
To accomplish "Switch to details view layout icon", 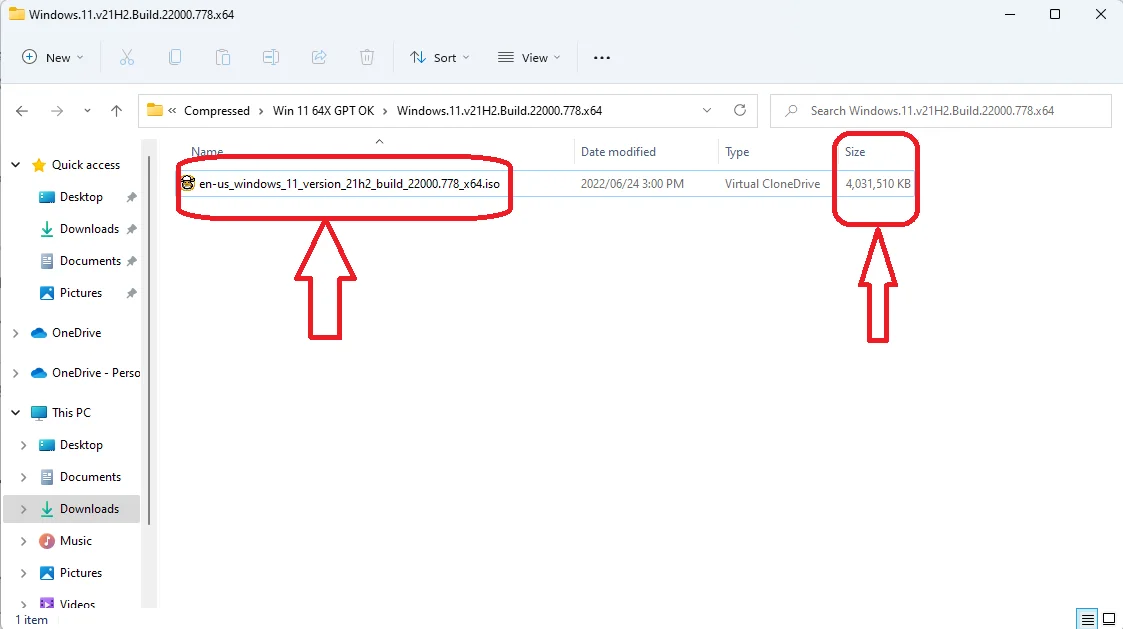I will point(1086,619).
